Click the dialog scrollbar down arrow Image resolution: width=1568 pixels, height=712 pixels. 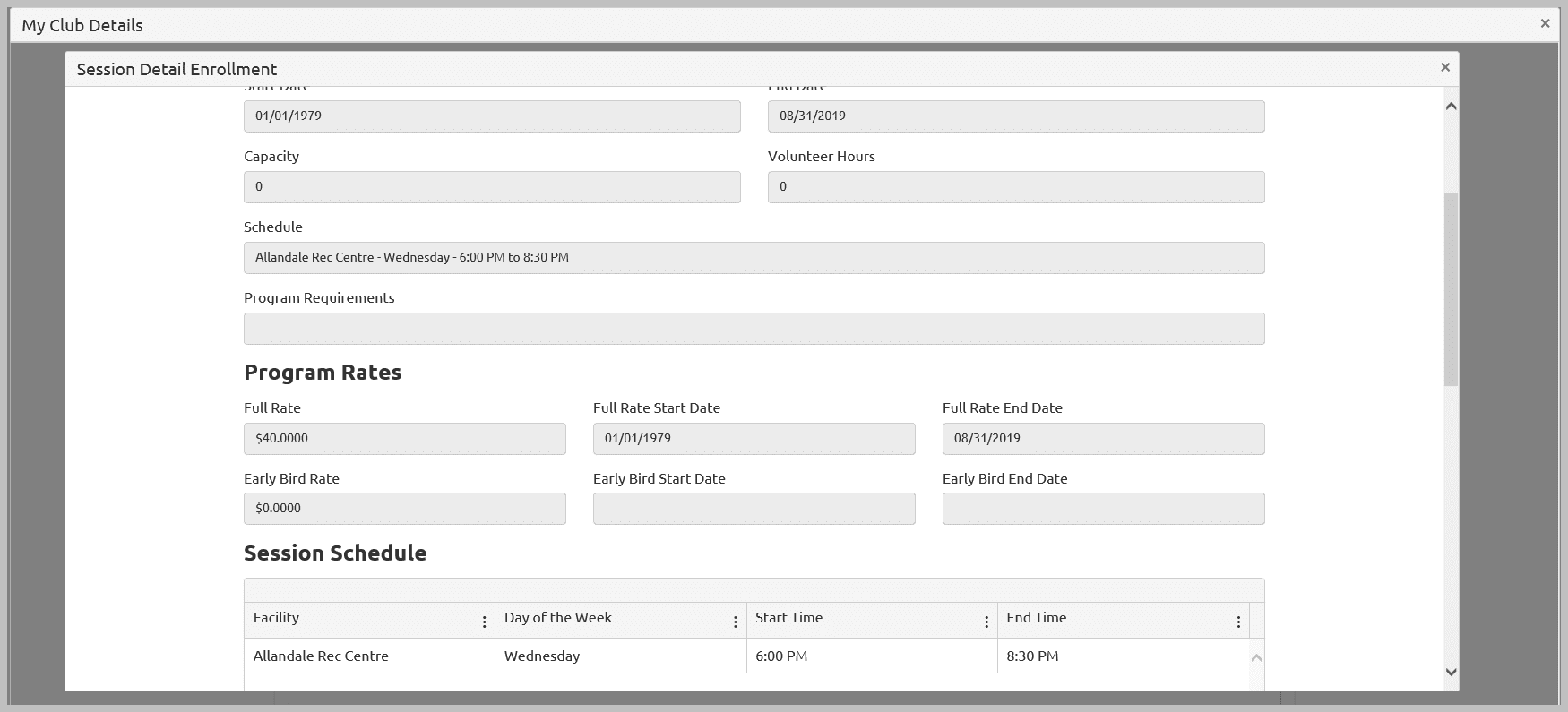(1452, 672)
